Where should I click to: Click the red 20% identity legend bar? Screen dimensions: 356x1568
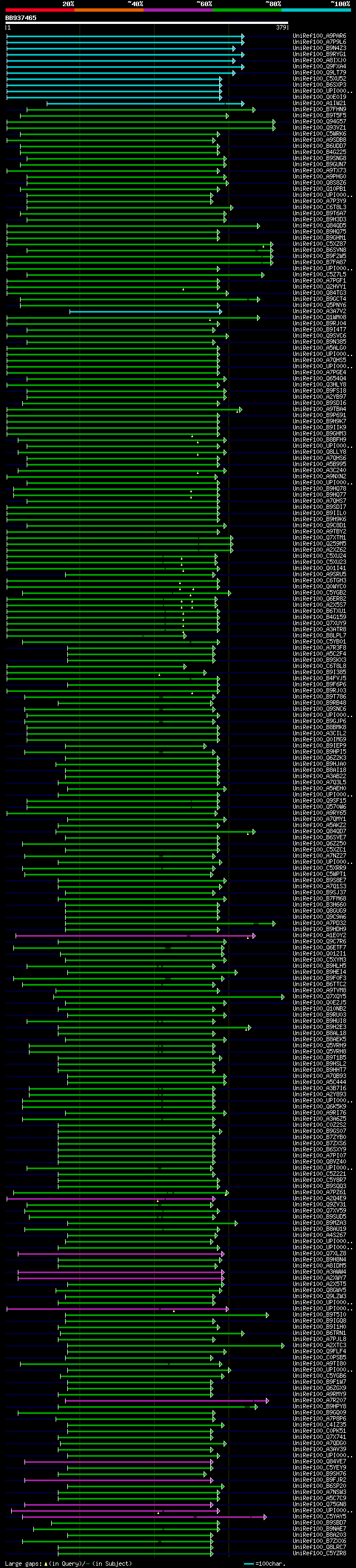(39, 10)
